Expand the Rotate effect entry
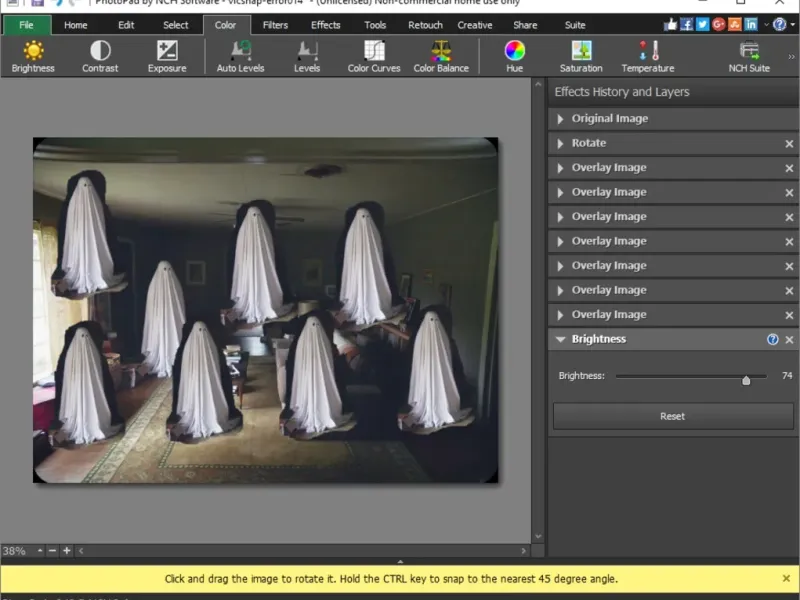Screen dimensions: 800x600 tap(560, 143)
